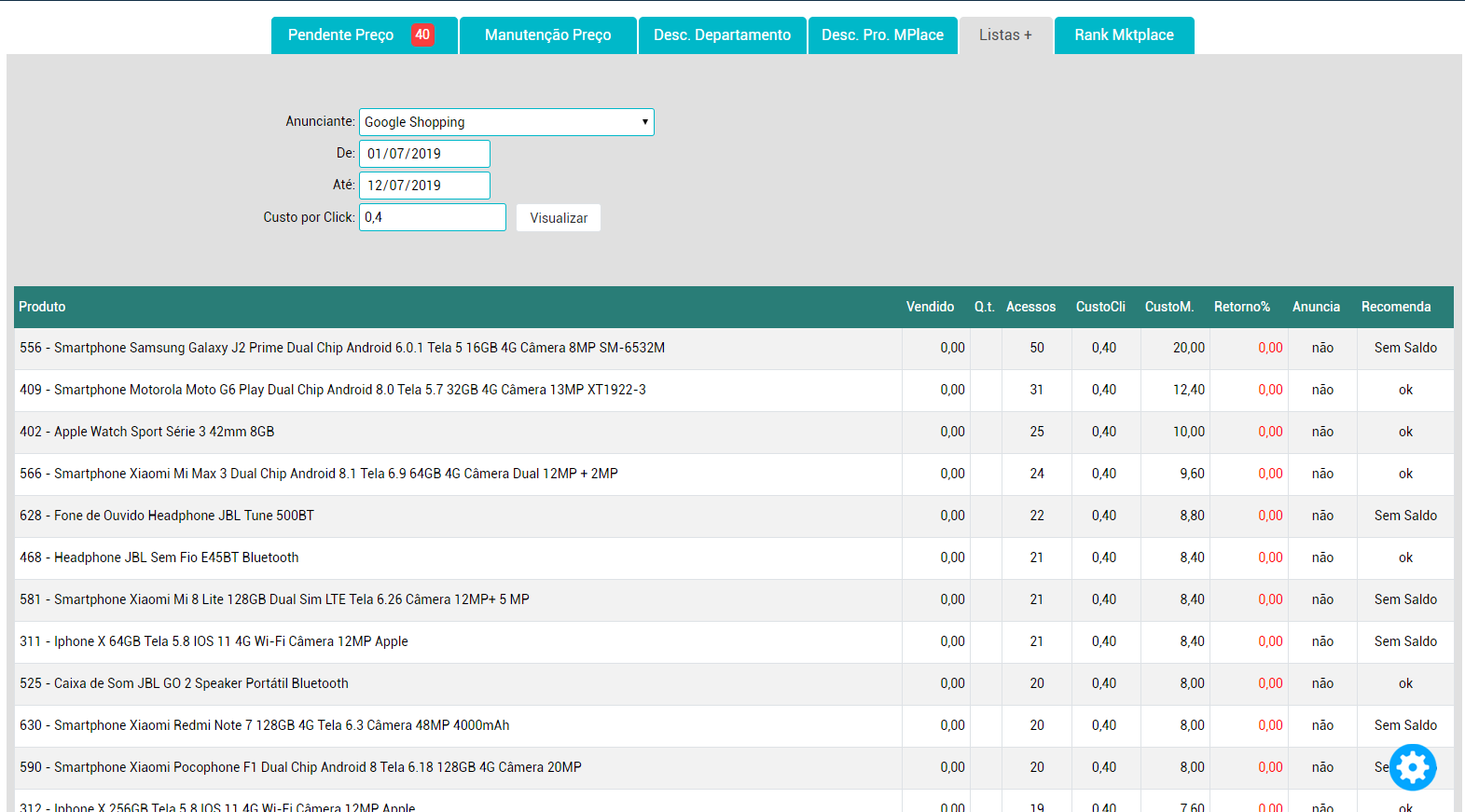Click Acessos value 31 for Moto G6 Play
This screenshot has width=1465, height=812.
1037,390
